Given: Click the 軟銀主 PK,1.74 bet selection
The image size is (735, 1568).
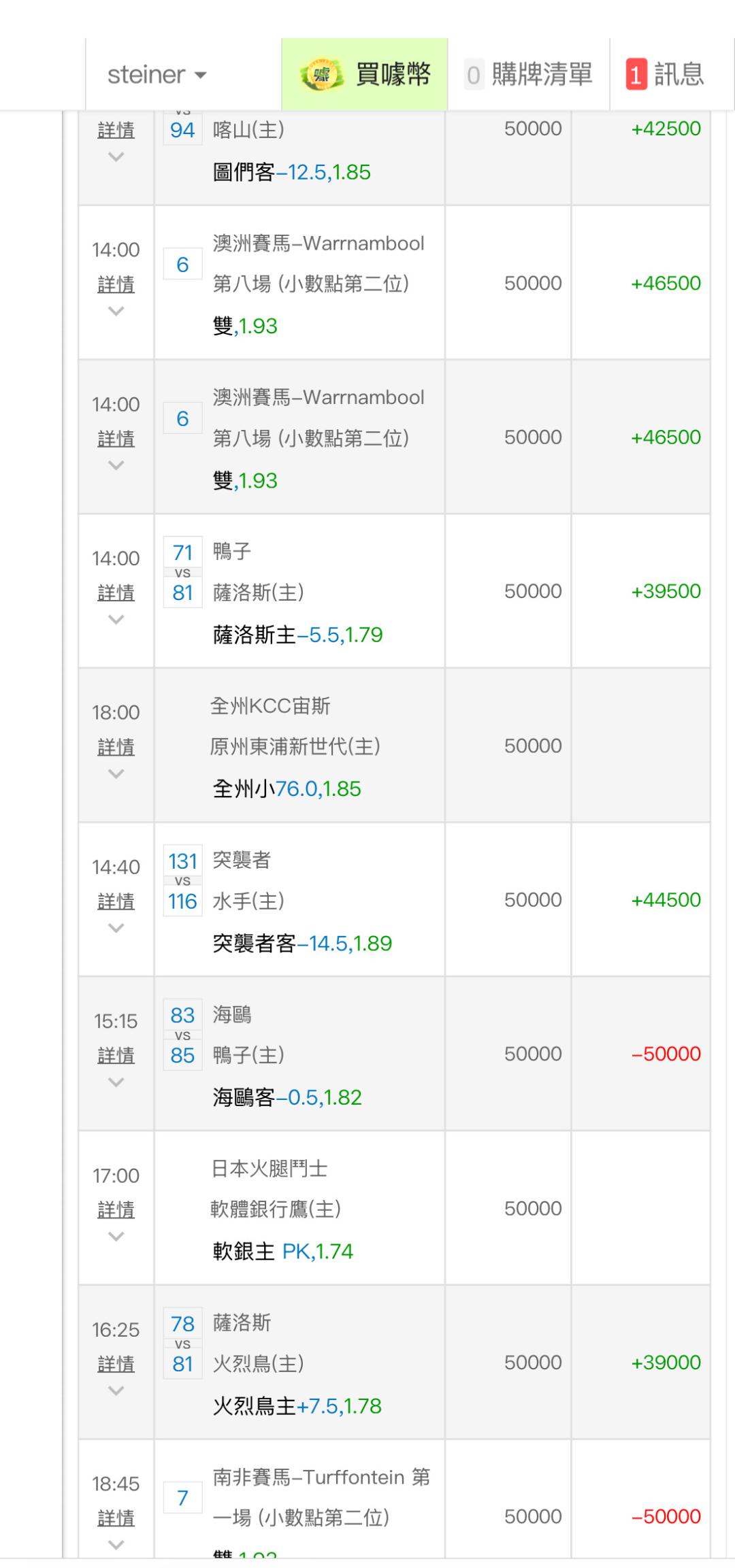Looking at the screenshot, I should (282, 1252).
